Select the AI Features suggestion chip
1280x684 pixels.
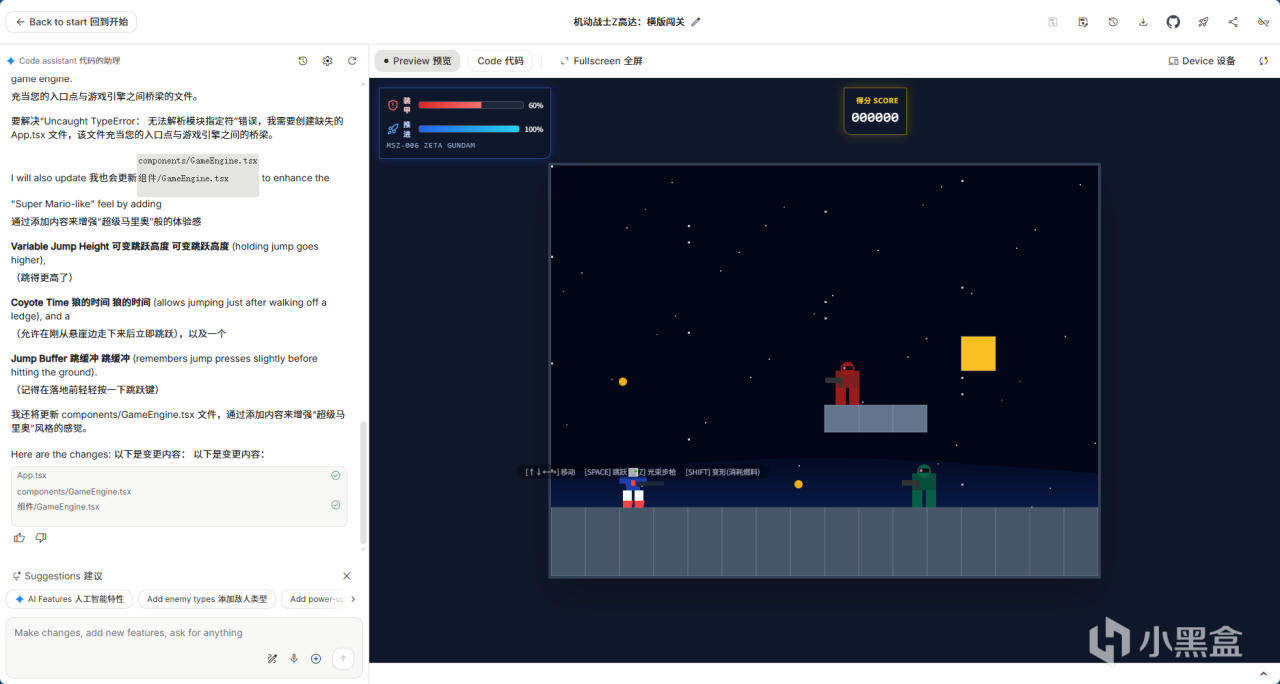69,599
